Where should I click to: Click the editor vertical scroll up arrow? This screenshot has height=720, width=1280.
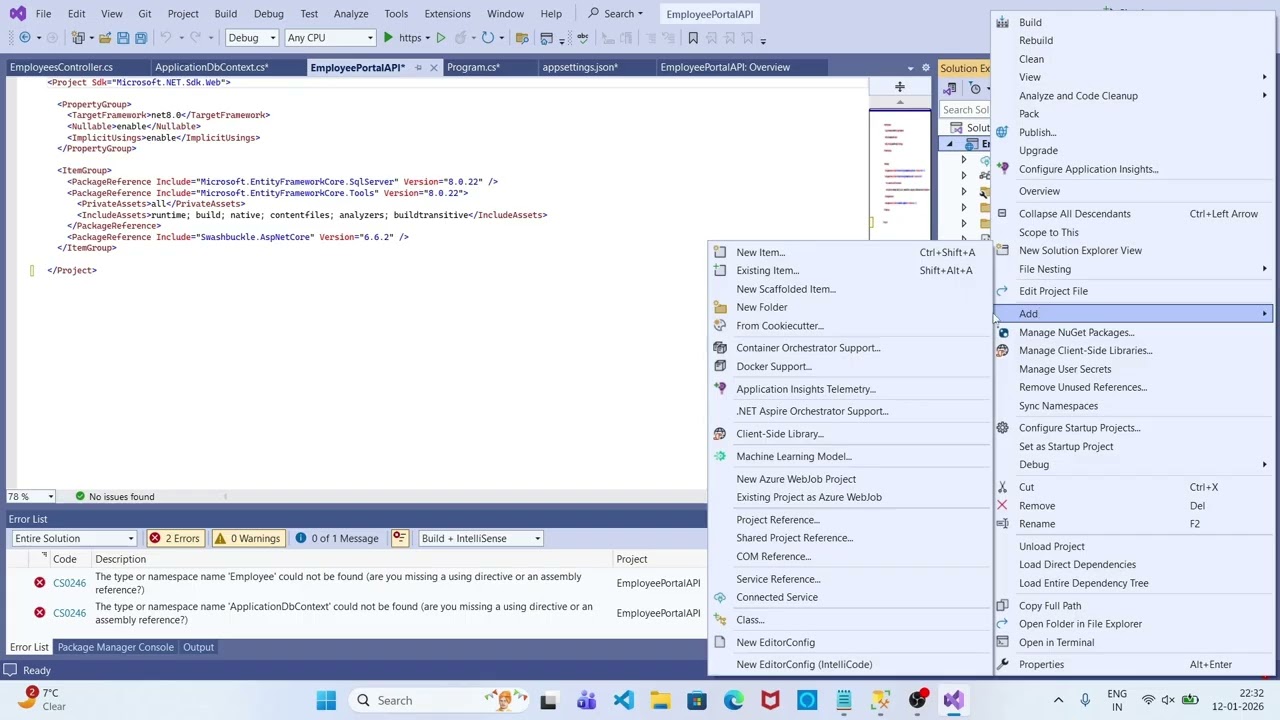[x=899, y=101]
